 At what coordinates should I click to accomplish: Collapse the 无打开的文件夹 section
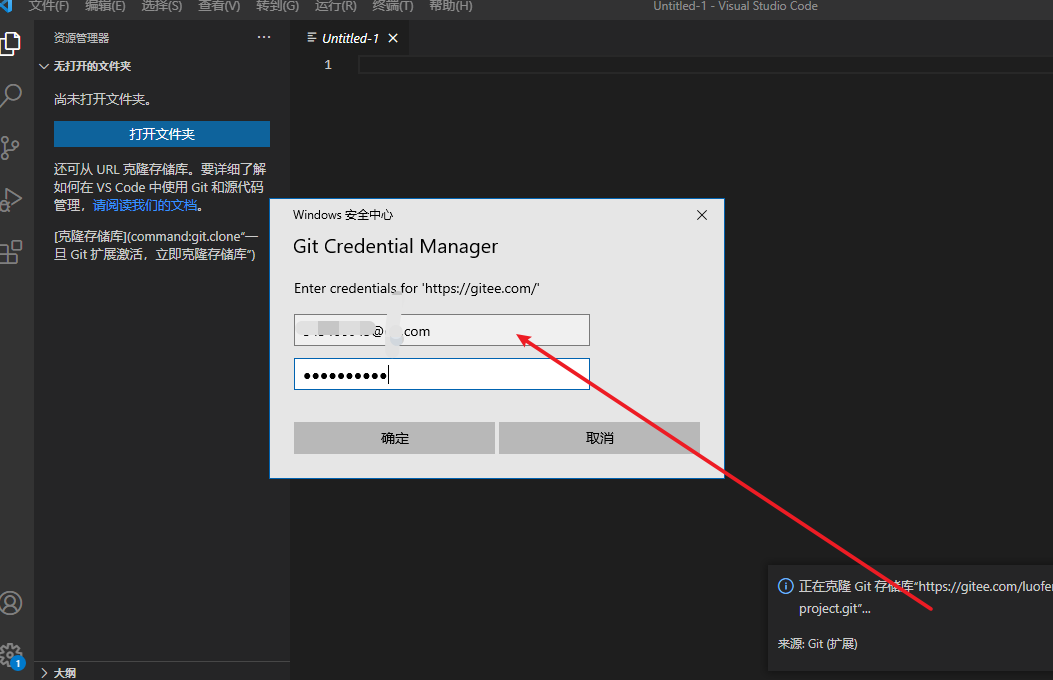pos(85,66)
